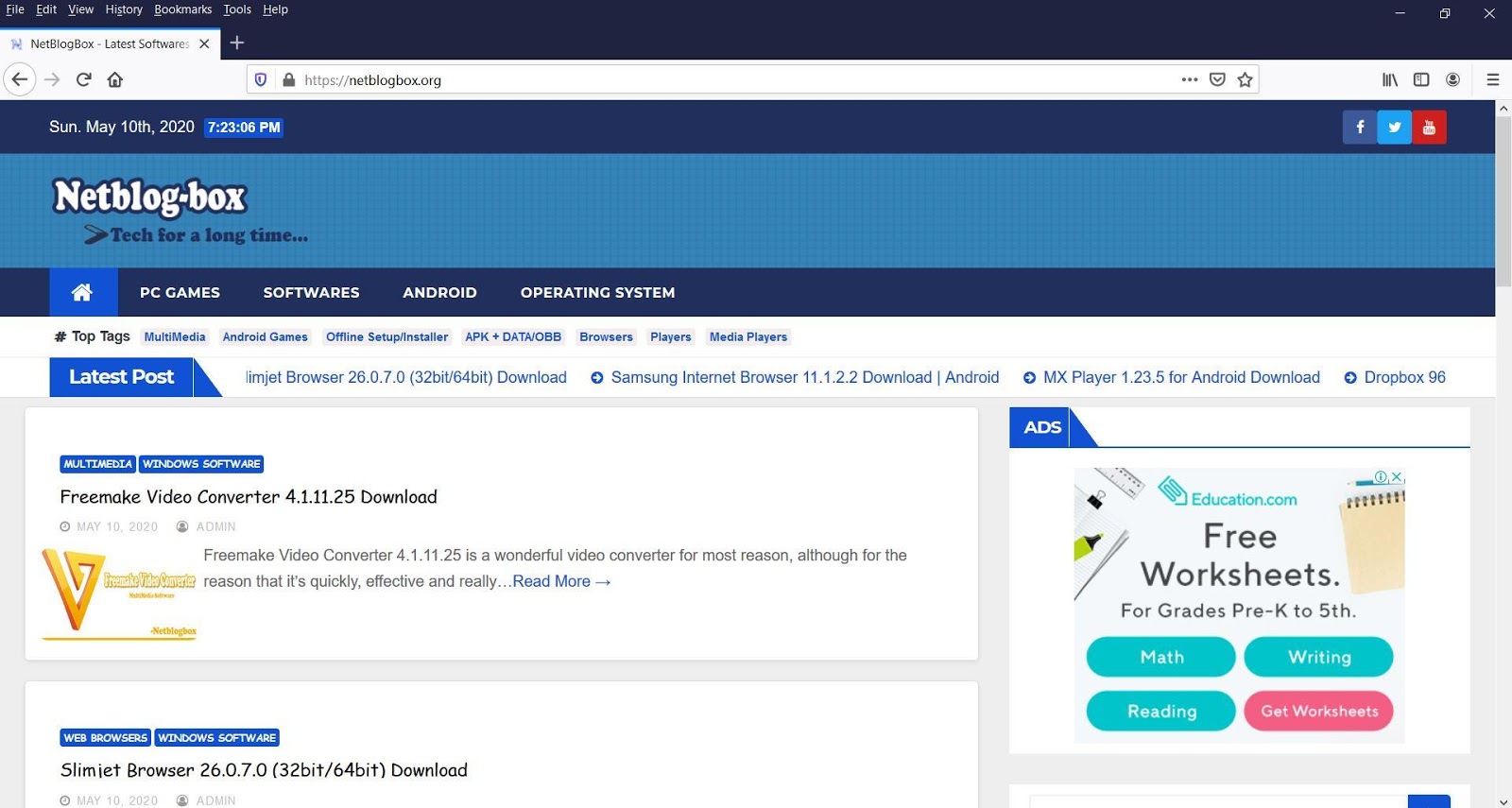This screenshot has width=1512, height=808.
Task: Open the Bookmarks menu
Action: 183,9
